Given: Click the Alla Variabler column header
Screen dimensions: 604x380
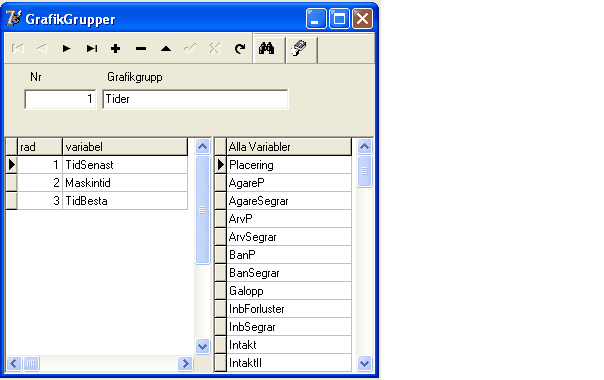Looking at the screenshot, I should point(289,147).
